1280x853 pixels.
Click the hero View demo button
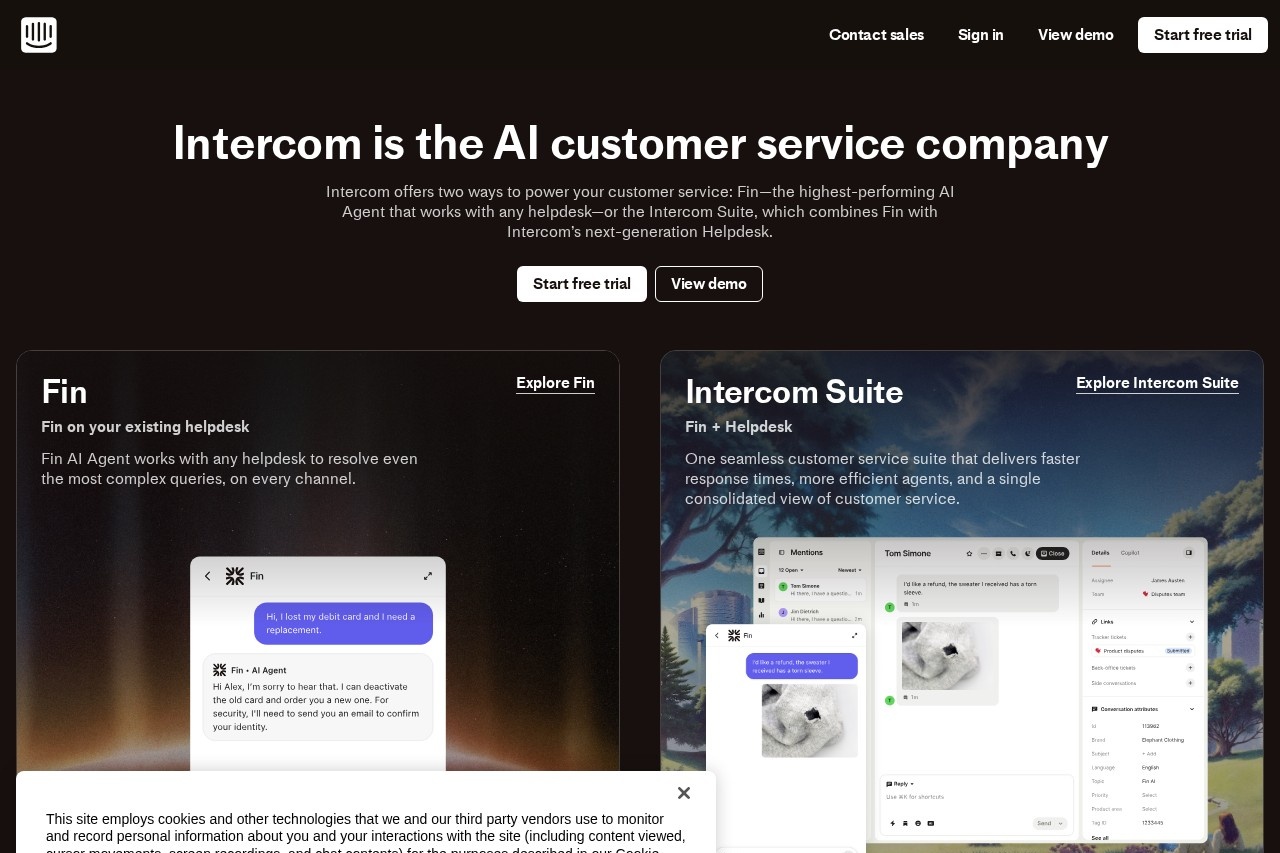(709, 284)
